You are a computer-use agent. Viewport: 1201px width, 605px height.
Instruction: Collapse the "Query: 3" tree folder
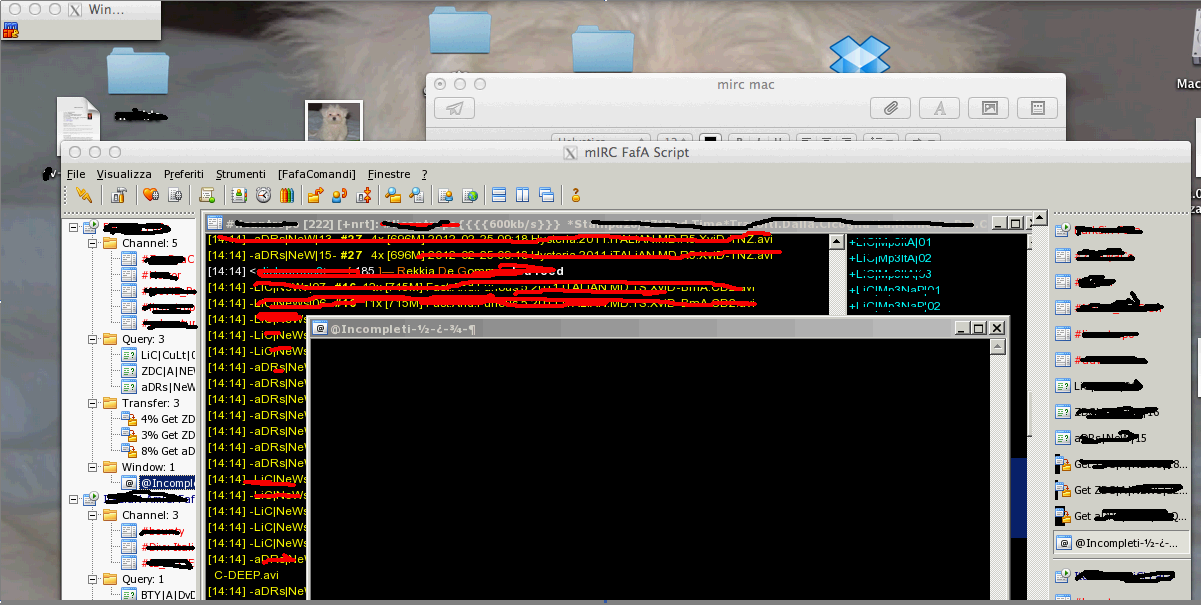tap(93, 339)
